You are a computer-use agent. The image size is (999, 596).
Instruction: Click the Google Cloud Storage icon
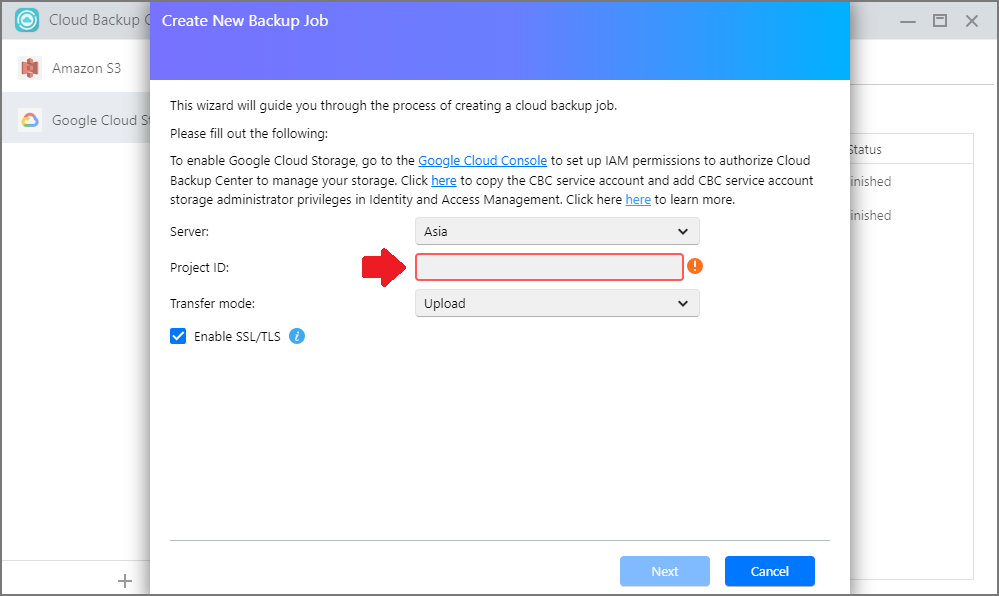point(30,120)
